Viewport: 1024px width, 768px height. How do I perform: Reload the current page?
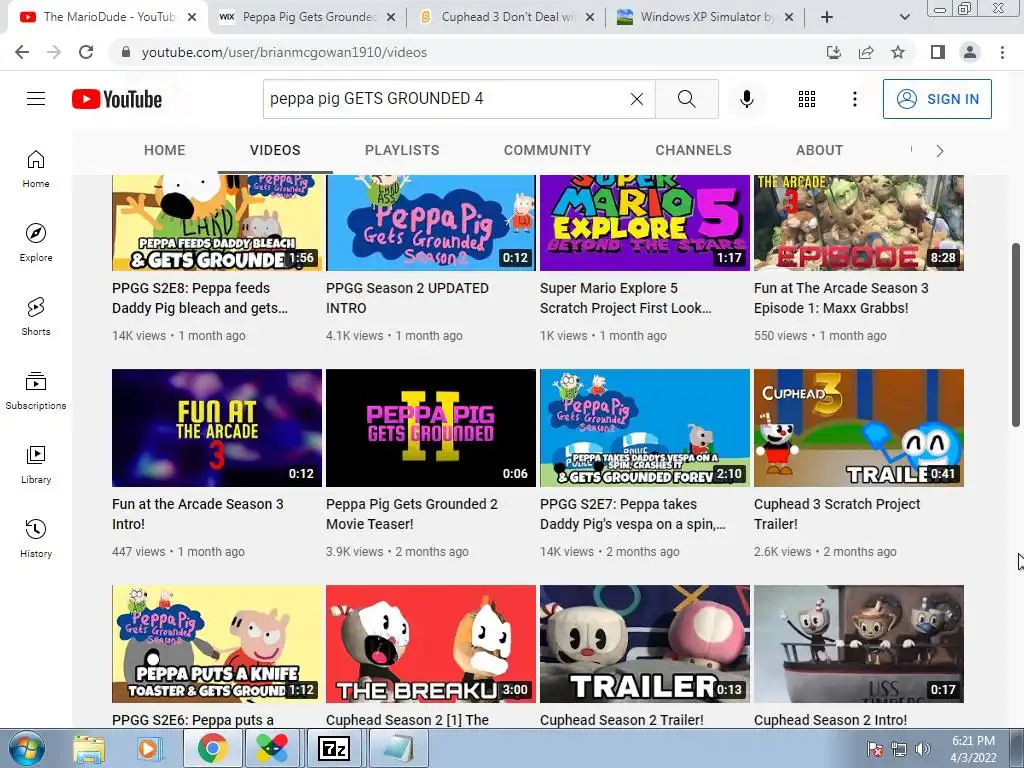pos(86,52)
